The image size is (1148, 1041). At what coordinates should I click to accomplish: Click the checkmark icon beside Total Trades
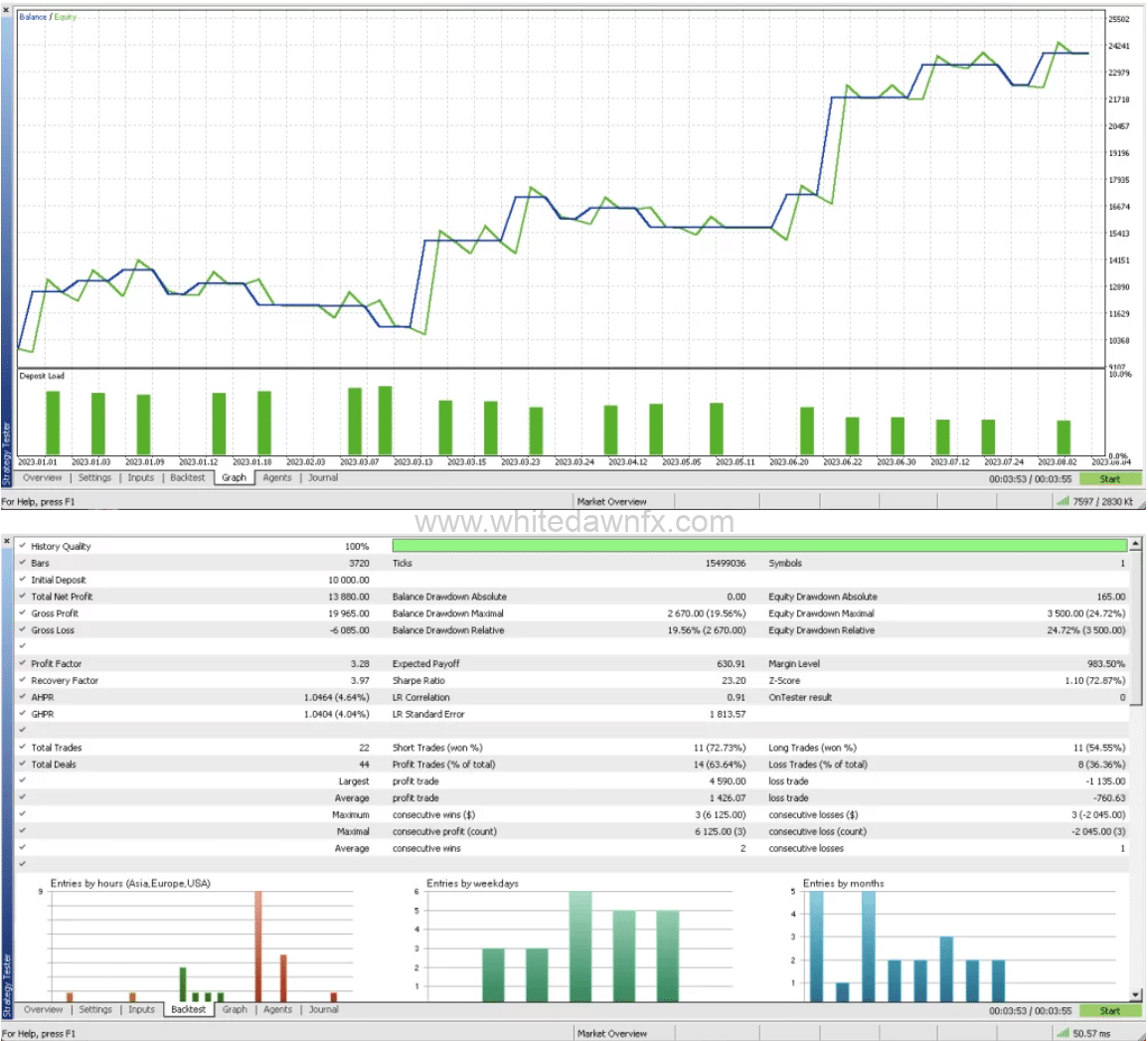22,748
